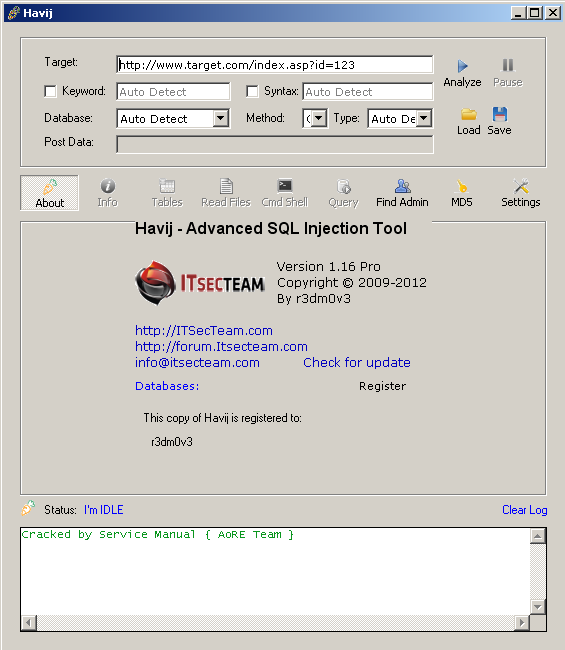Open the http://ITSecTeam.com link

[204, 330]
